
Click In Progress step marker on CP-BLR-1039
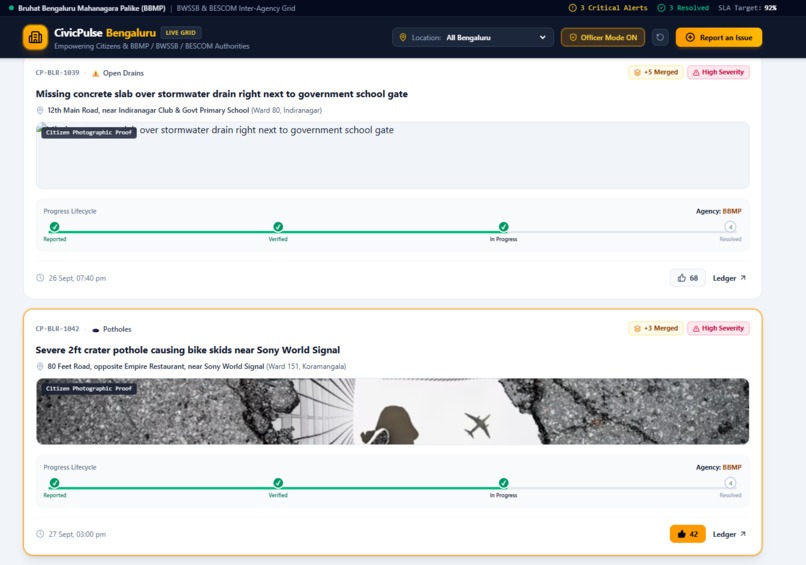pos(504,227)
